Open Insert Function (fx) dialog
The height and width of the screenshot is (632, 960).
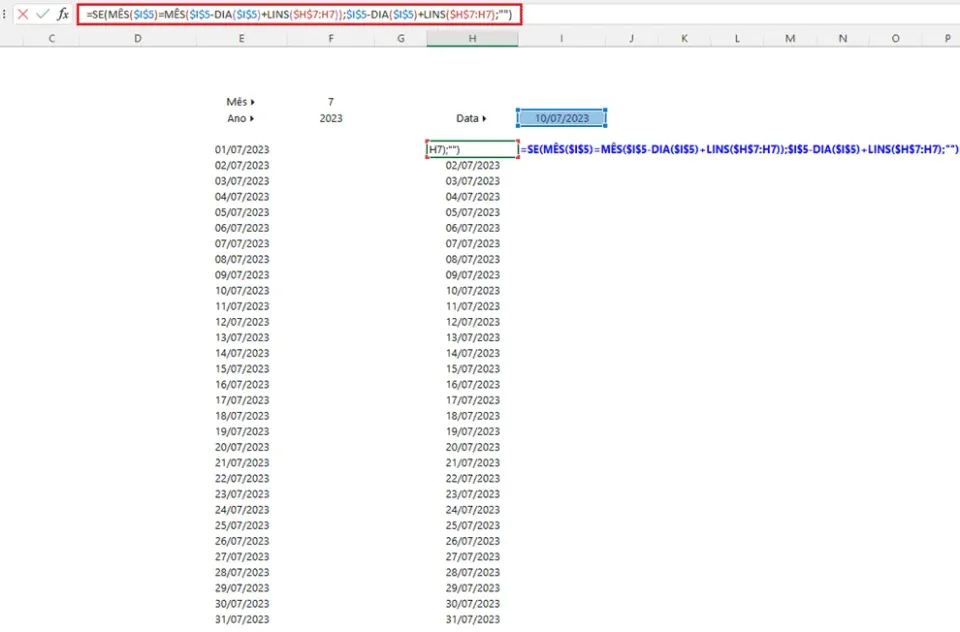(62, 14)
